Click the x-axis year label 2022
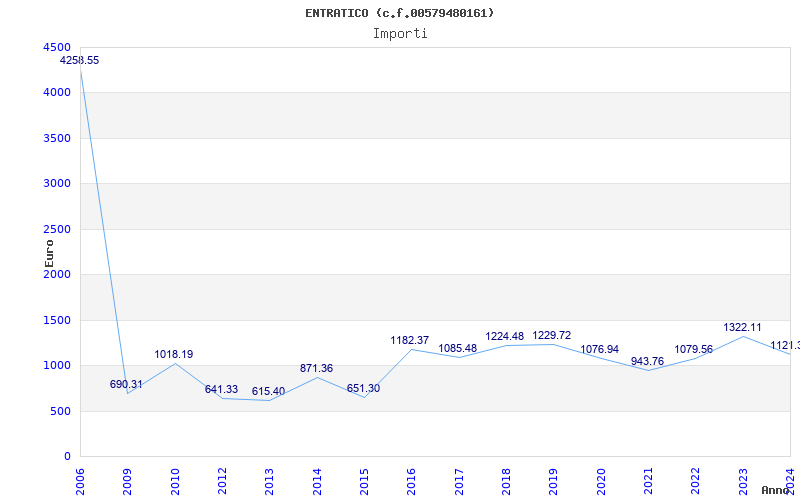 [x=696, y=482]
